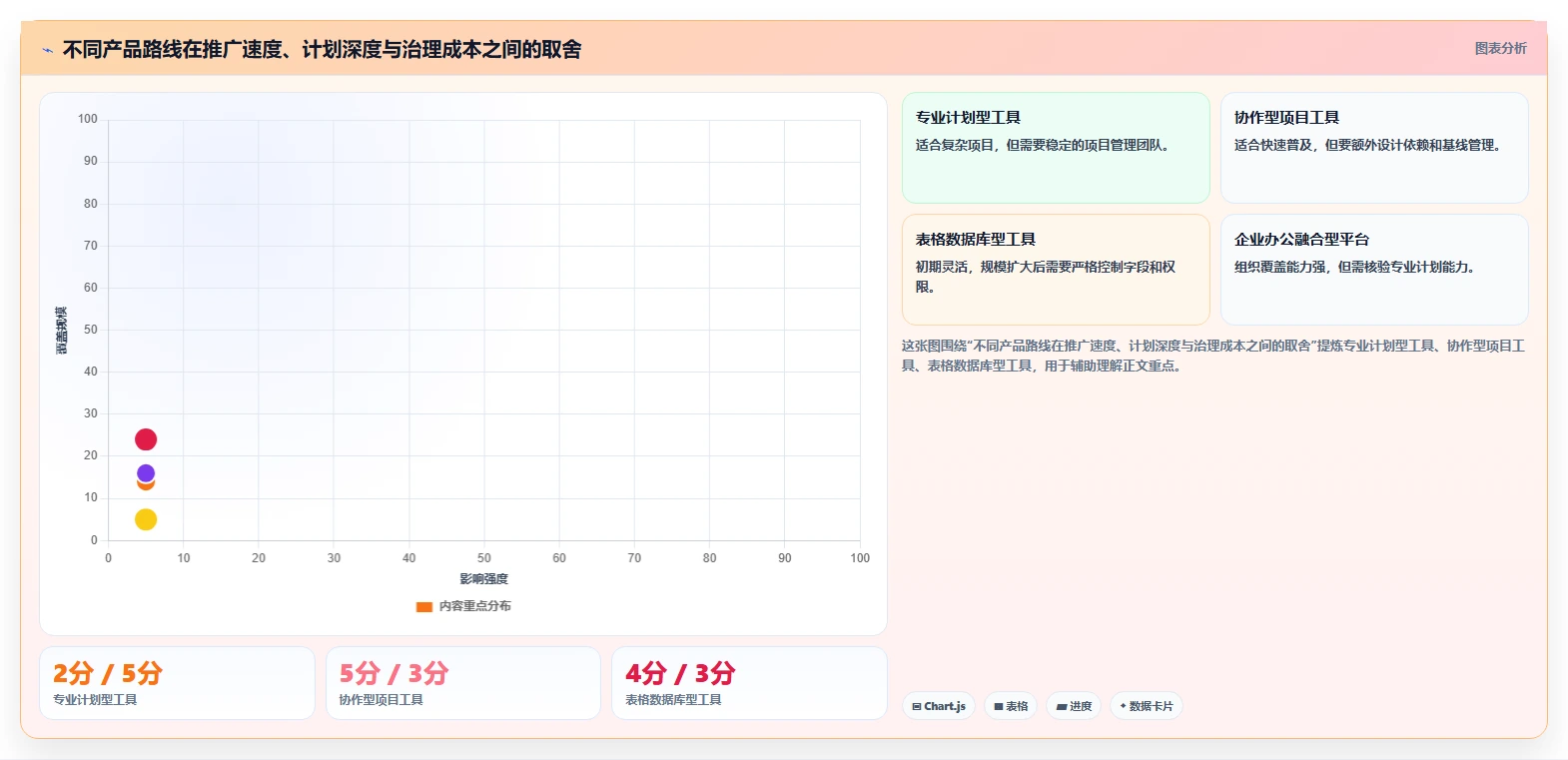The height and width of the screenshot is (760, 1568).
Task: Select the 4分 / 3分 score card
Action: click(749, 683)
